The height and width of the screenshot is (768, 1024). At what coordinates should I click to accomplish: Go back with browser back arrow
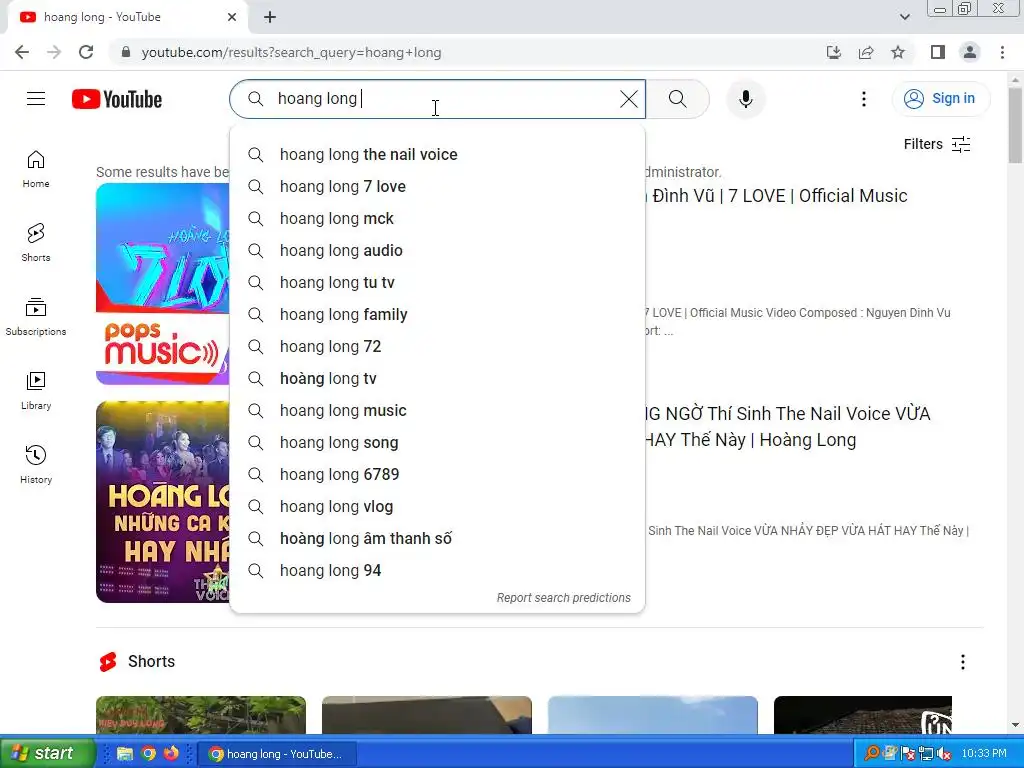tap(22, 52)
